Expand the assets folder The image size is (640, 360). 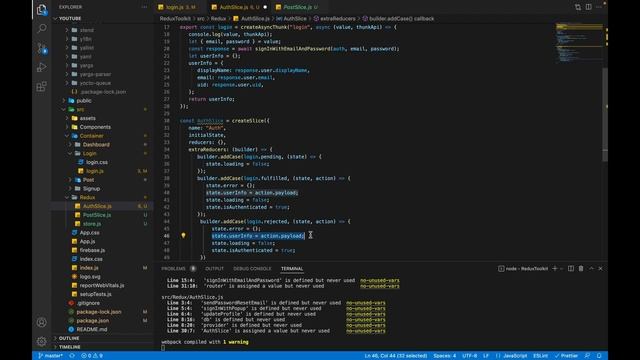pyautogui.click(x=87, y=118)
